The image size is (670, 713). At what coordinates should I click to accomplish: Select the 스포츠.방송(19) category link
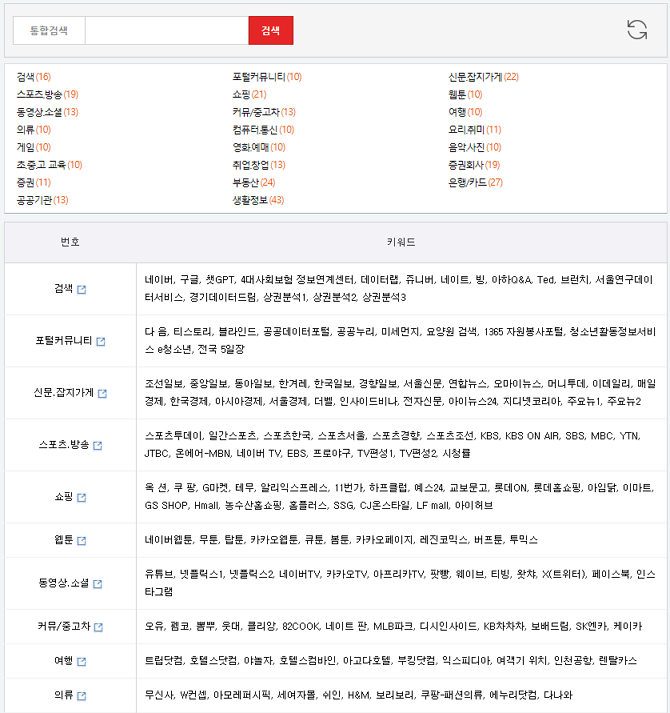47,95
